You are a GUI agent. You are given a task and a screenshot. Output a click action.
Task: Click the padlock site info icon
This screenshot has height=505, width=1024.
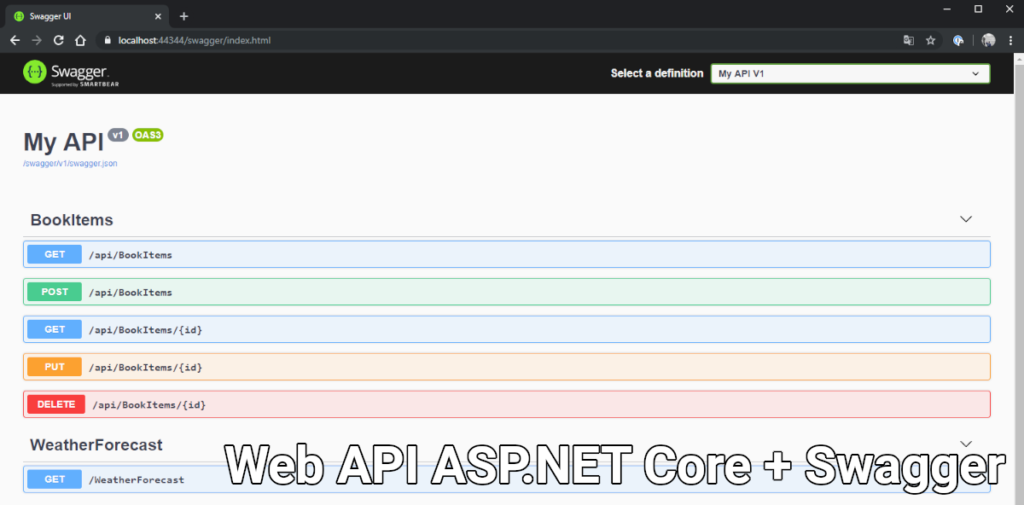(x=108, y=41)
